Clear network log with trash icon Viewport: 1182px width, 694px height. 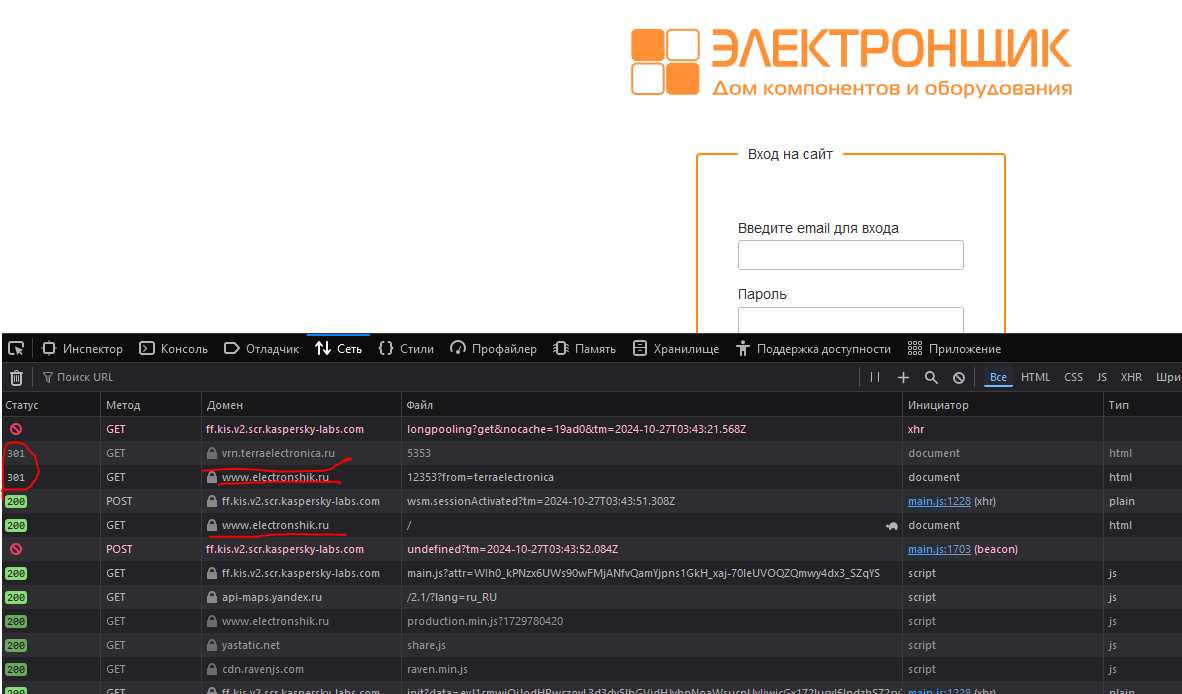(x=17, y=378)
